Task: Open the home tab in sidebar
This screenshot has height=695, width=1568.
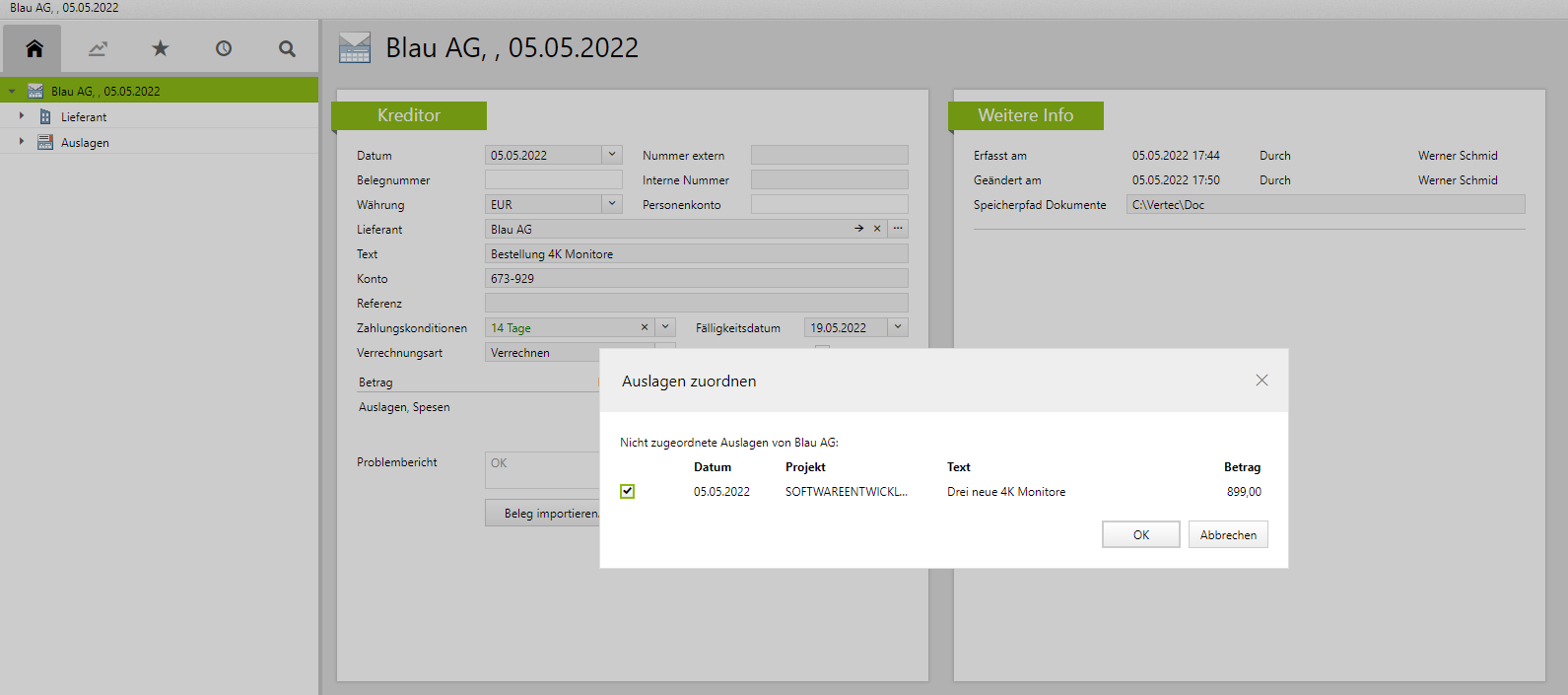Action: coord(34,48)
